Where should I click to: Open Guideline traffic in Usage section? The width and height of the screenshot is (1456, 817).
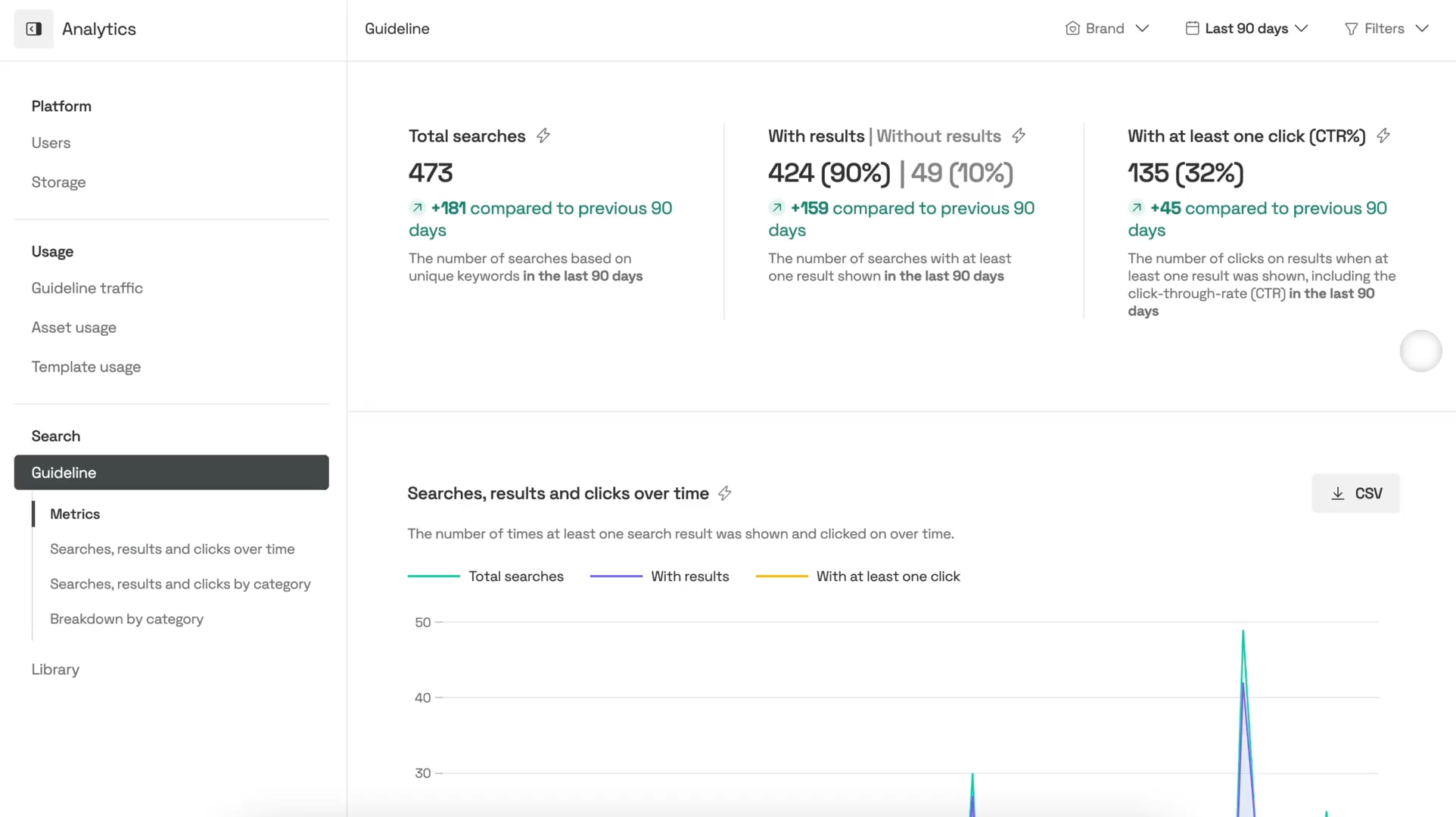pos(87,288)
